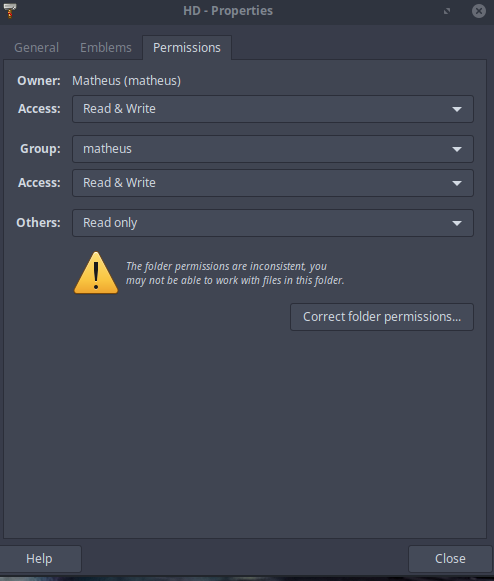Image resolution: width=494 pixels, height=581 pixels.
Task: Open the Owner Access dropdown arrow
Action: click(x=457, y=109)
